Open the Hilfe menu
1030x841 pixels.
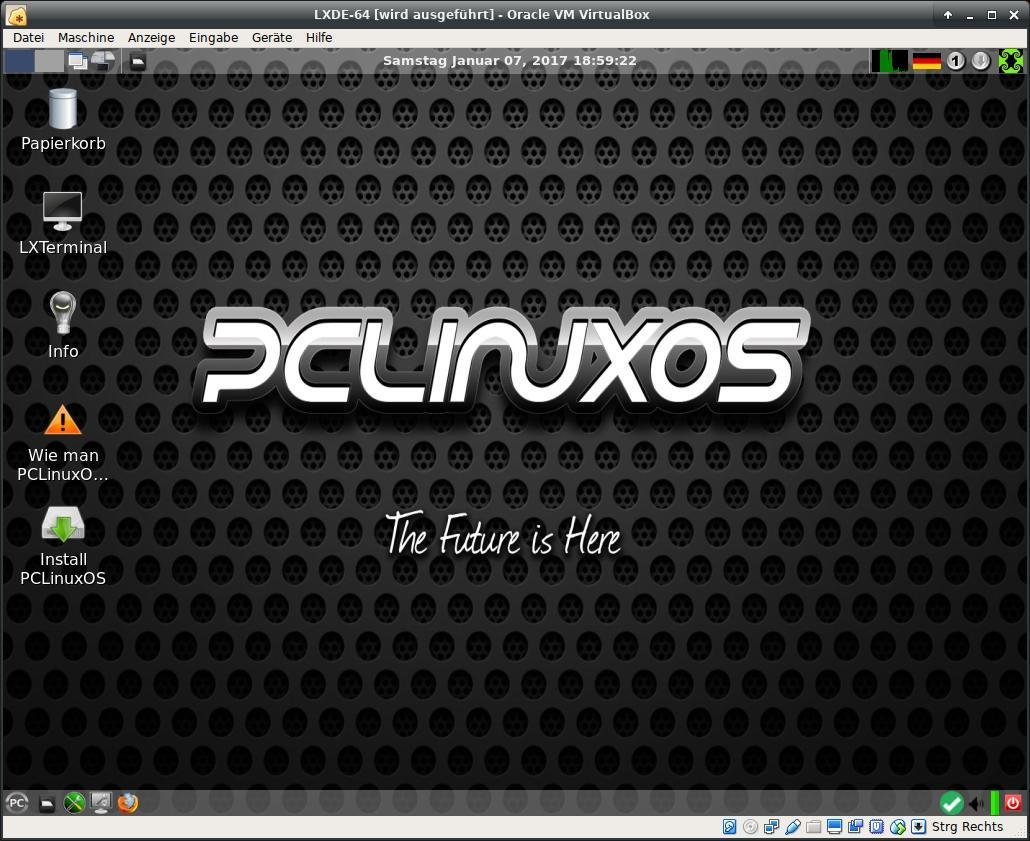[x=319, y=37]
